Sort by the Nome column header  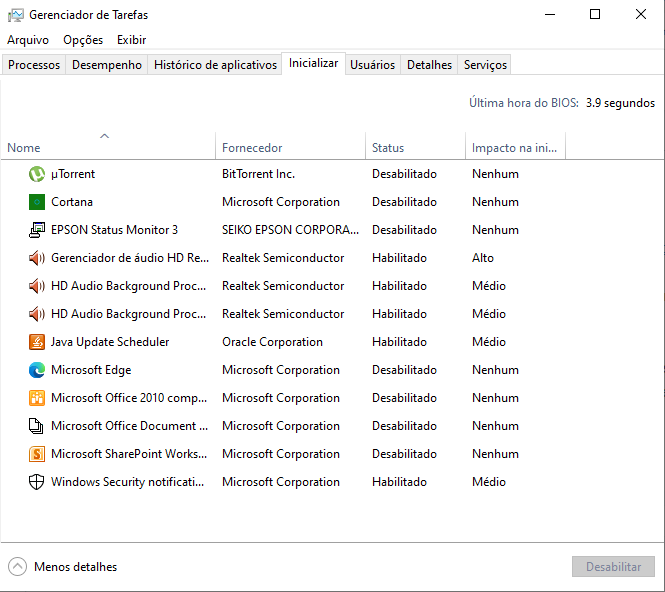coord(108,145)
